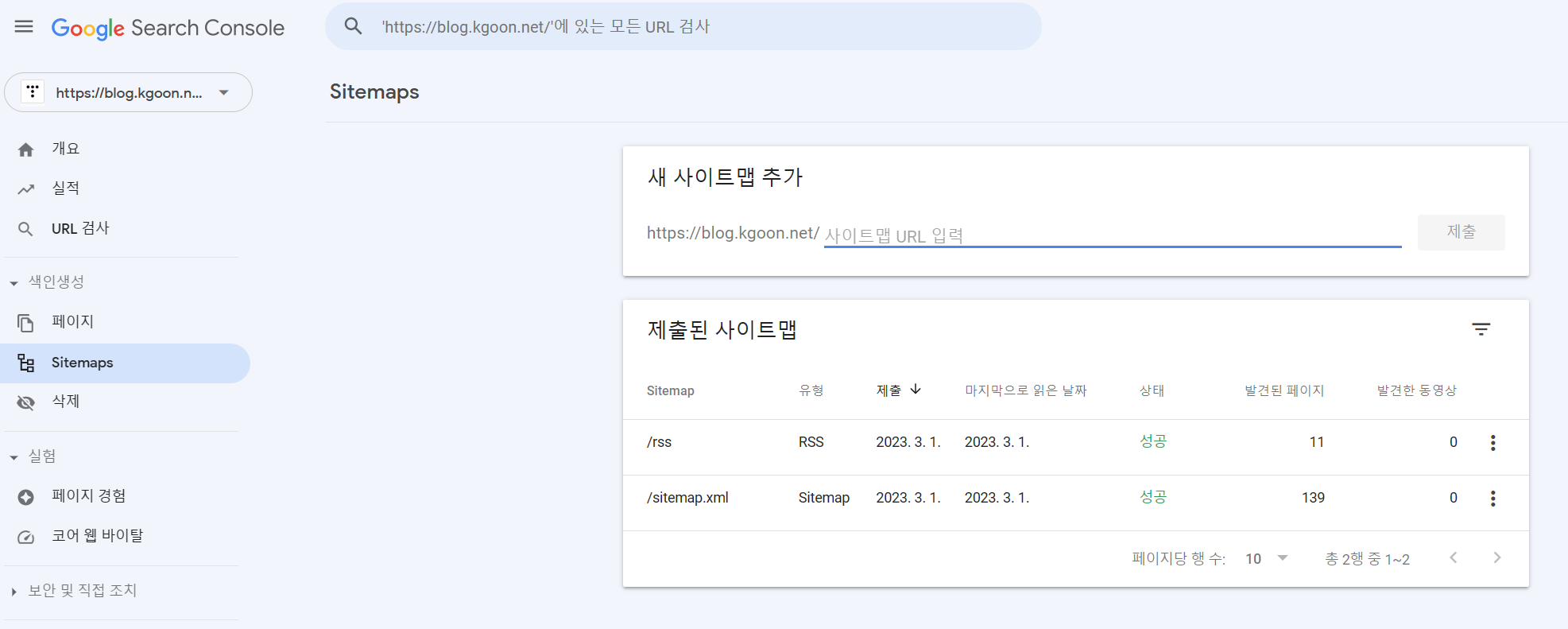Click the 성공 status in /rss row
Screen dimensions: 1568x629
pyautogui.click(x=1153, y=441)
